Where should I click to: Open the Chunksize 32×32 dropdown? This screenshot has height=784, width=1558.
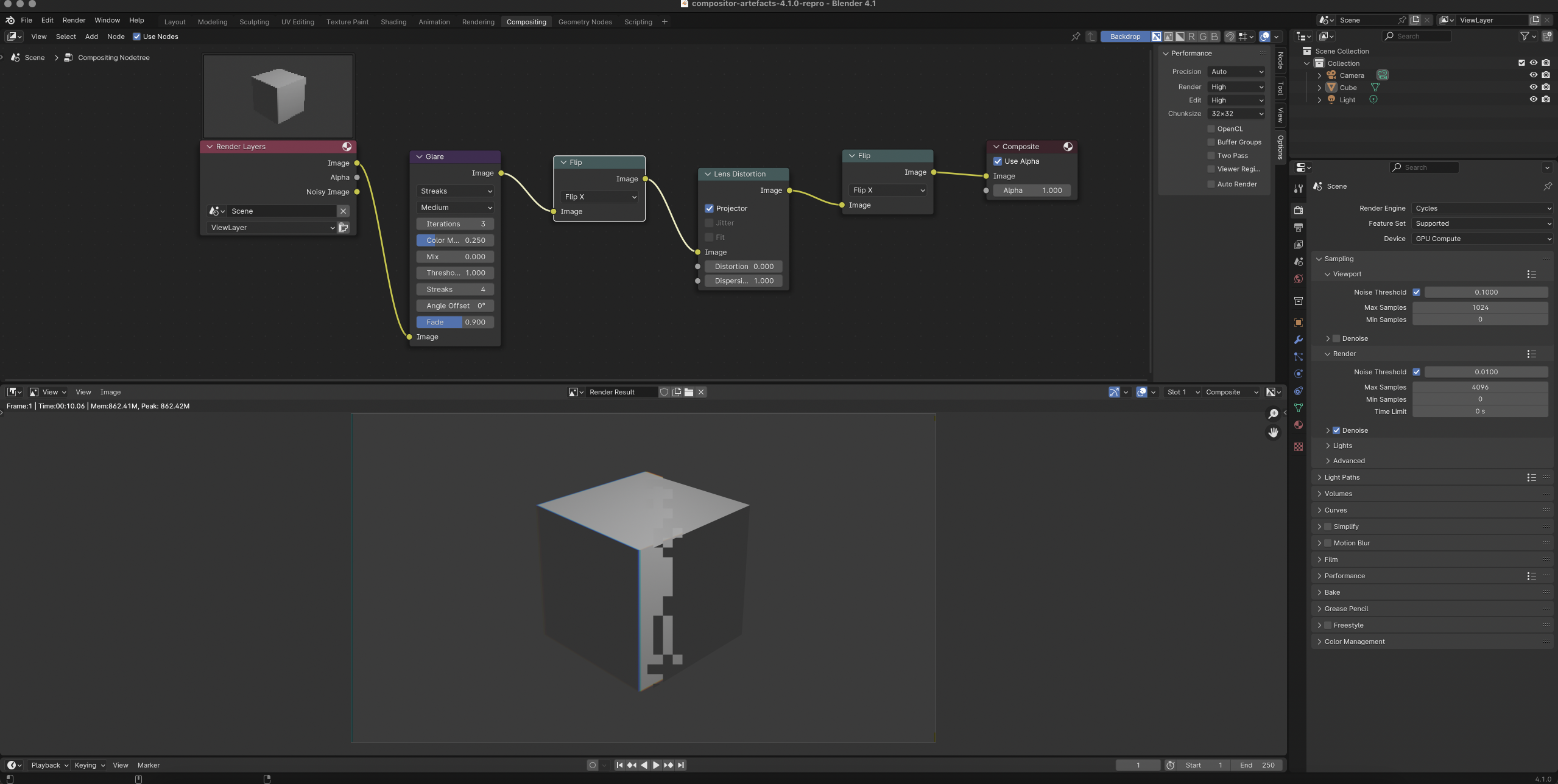point(1236,114)
